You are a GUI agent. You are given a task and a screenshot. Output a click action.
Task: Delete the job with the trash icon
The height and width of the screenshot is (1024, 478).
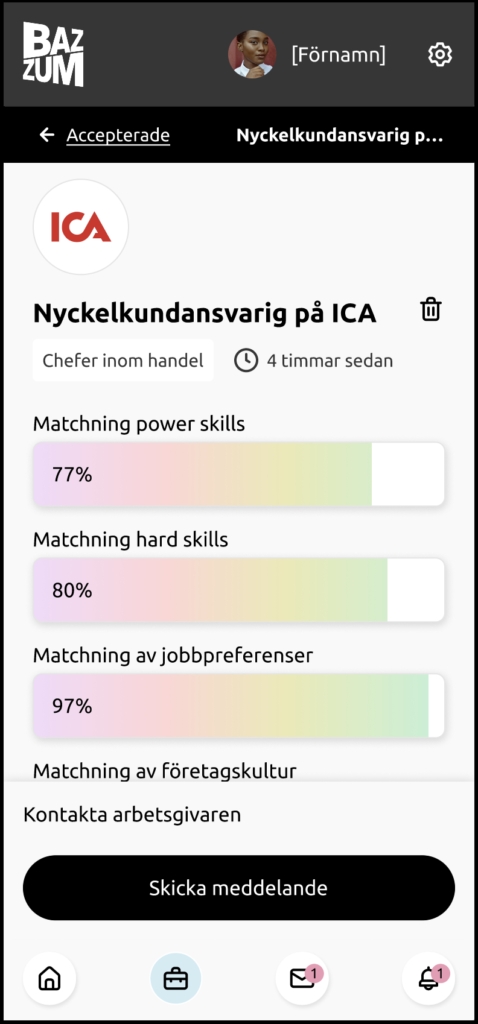click(x=431, y=309)
